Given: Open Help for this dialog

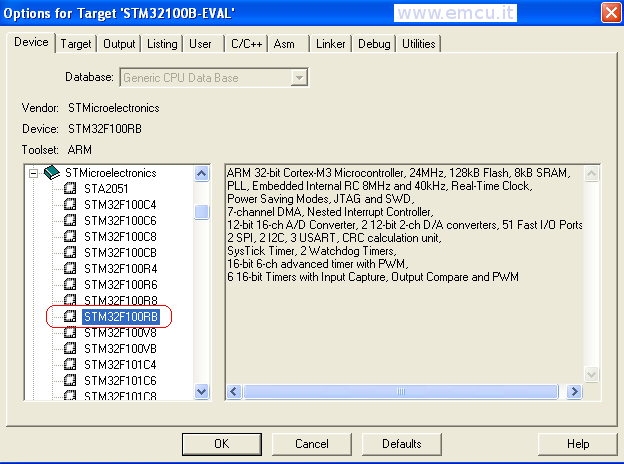Looking at the screenshot, I should coord(577,444).
